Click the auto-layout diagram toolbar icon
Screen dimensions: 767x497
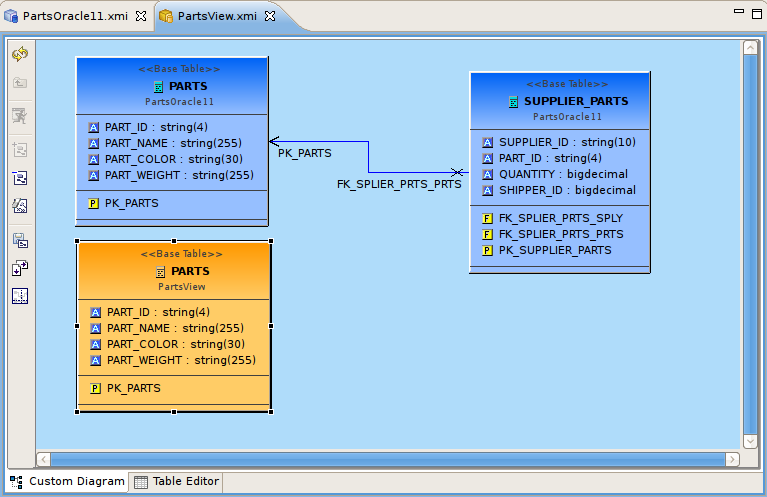coord(19,179)
